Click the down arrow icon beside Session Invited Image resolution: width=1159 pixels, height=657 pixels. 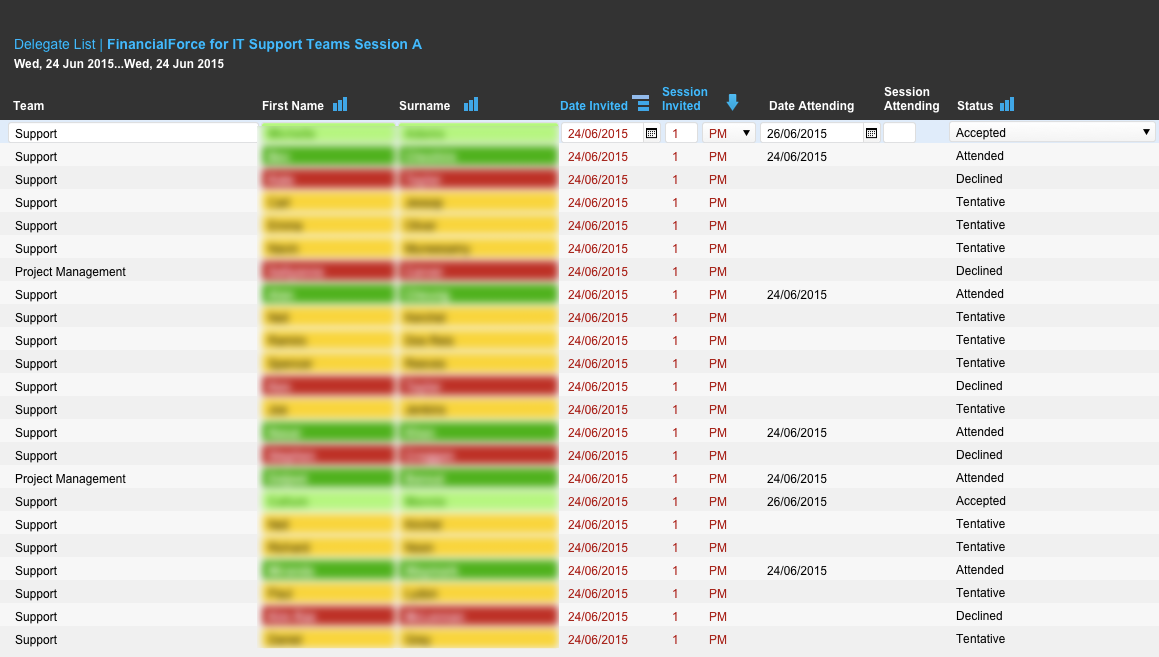pos(733,102)
